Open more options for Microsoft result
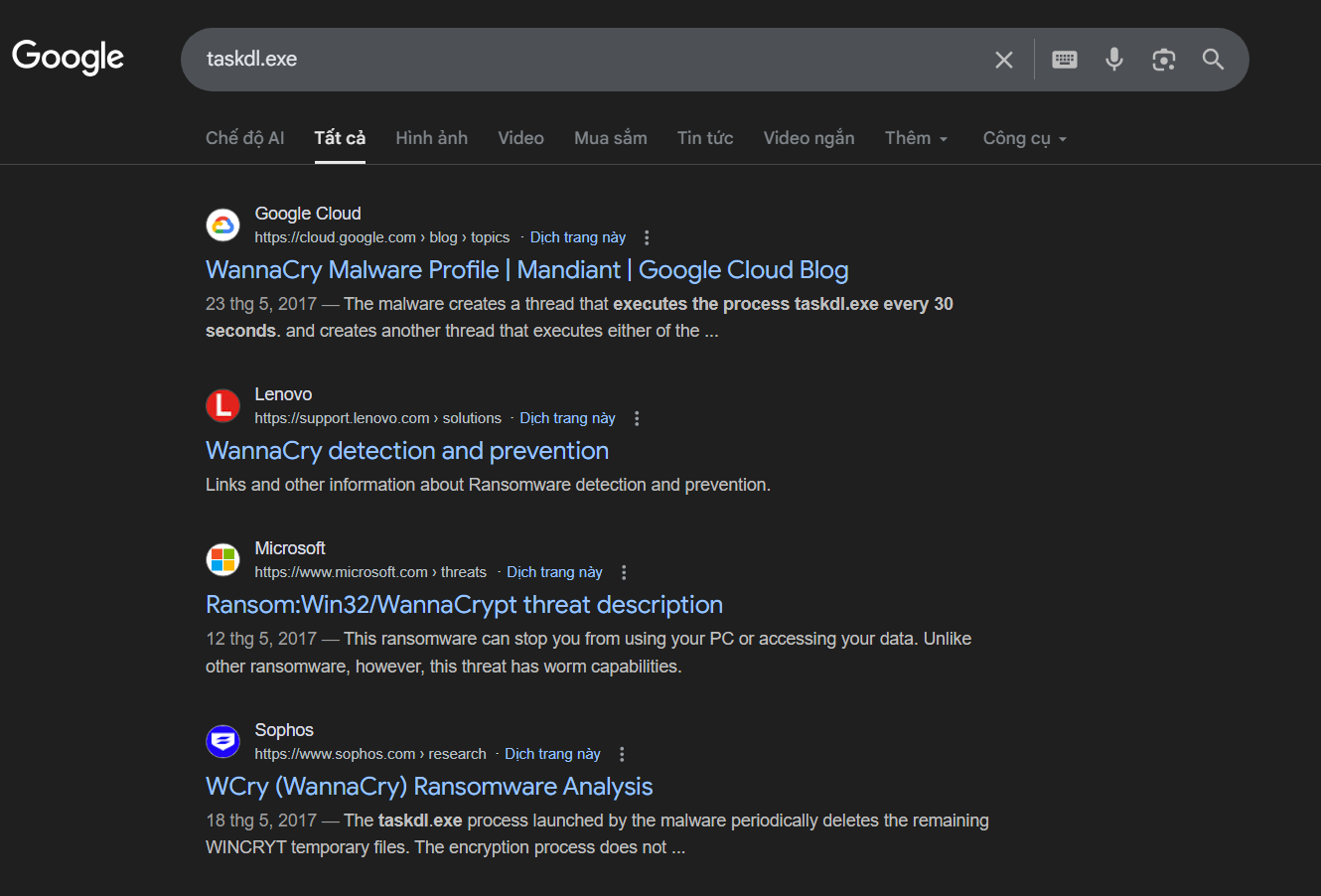Screen dimensions: 1321x896 pyautogui.click(x=624, y=572)
